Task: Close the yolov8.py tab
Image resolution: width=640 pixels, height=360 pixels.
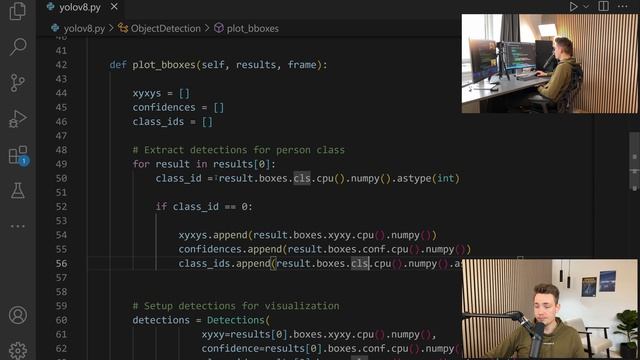Action: tap(114, 7)
